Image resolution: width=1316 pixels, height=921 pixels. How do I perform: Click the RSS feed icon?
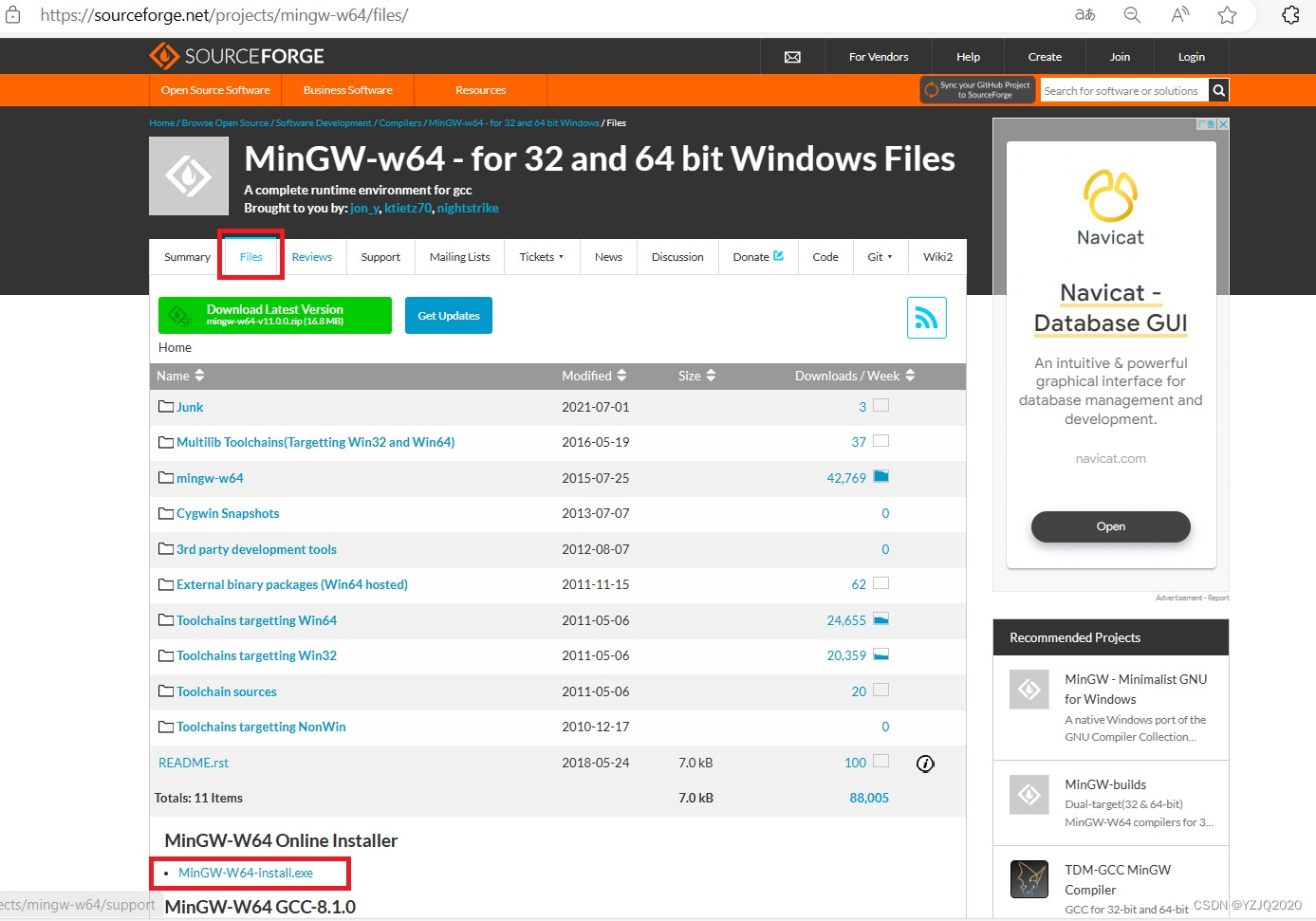click(x=926, y=317)
